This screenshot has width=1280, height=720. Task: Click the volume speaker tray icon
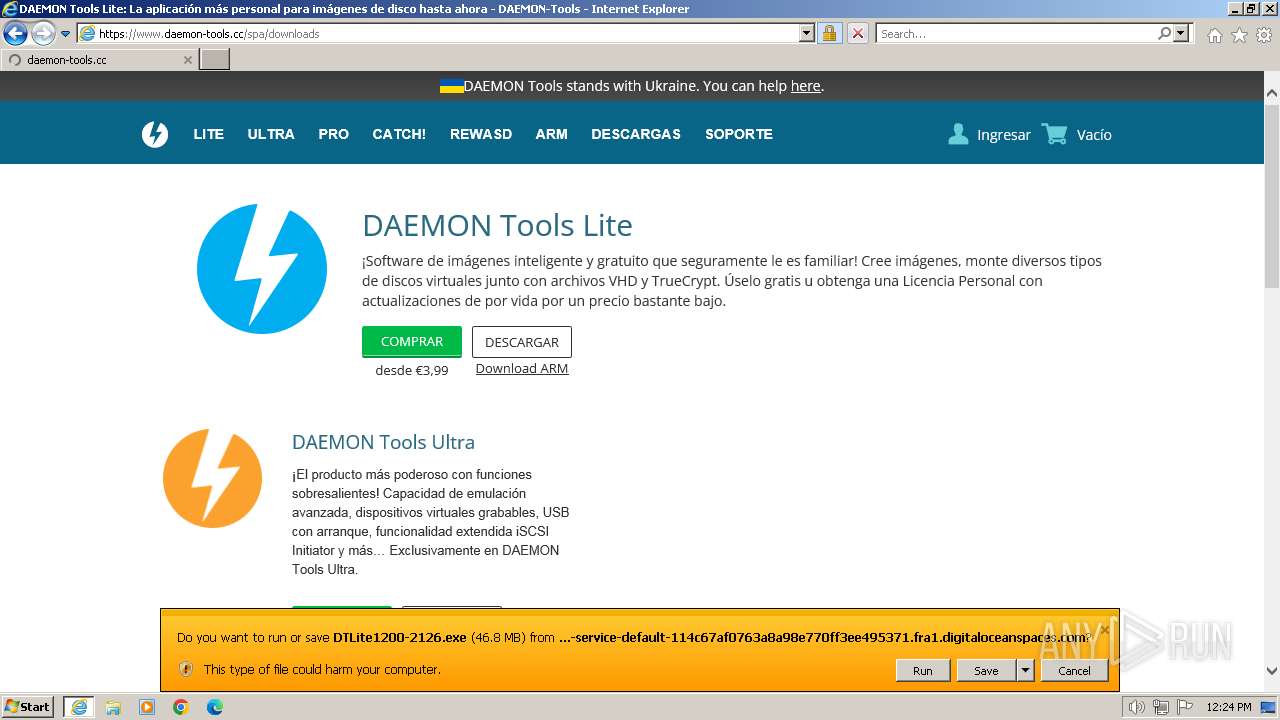(x=1137, y=707)
